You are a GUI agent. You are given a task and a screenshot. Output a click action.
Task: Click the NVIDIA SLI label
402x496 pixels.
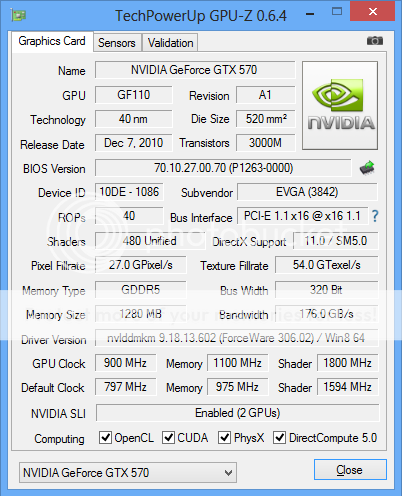pos(58,414)
